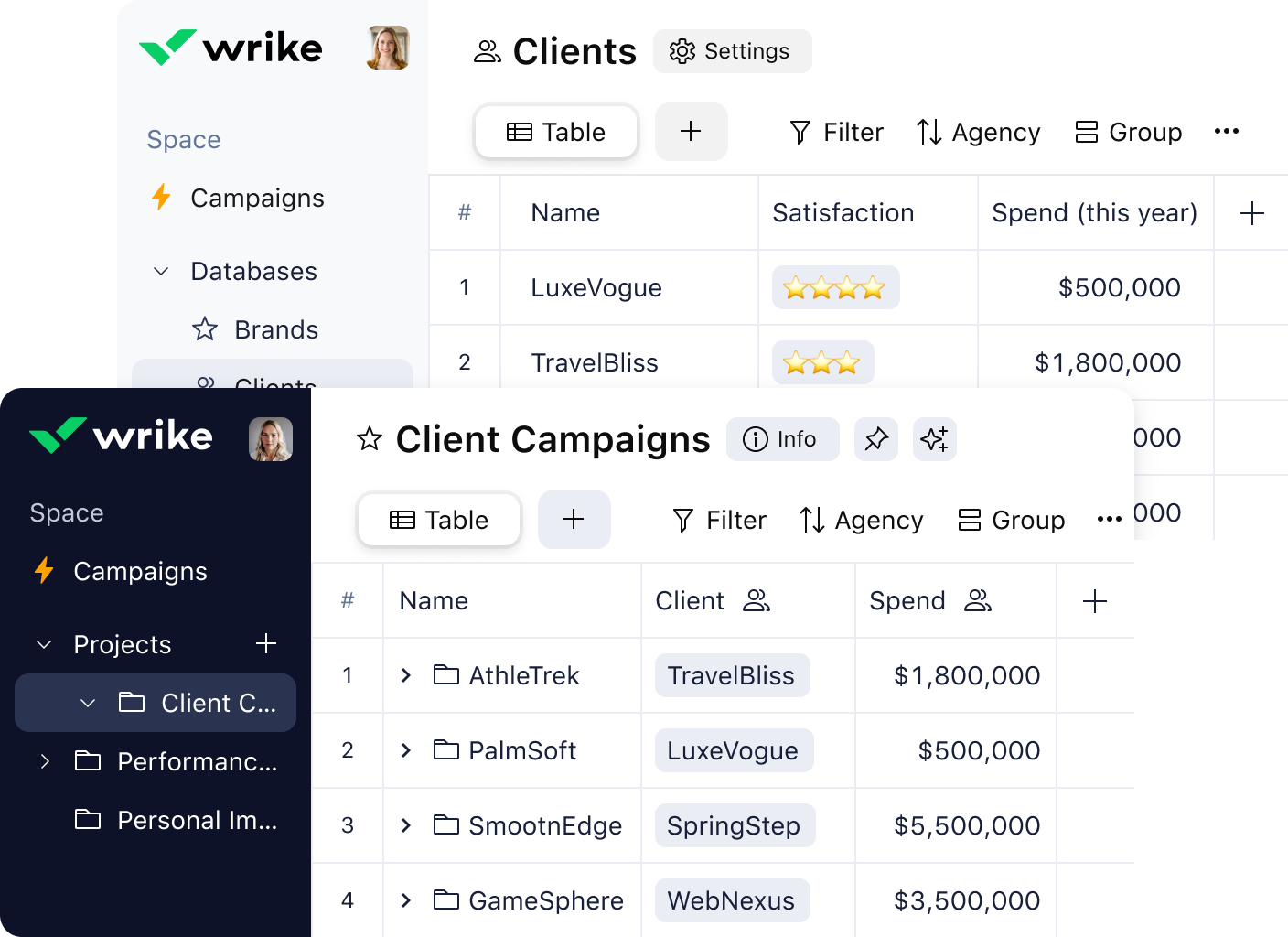
Task: Select the Table view tab in Client Campaigns
Action: (x=439, y=520)
